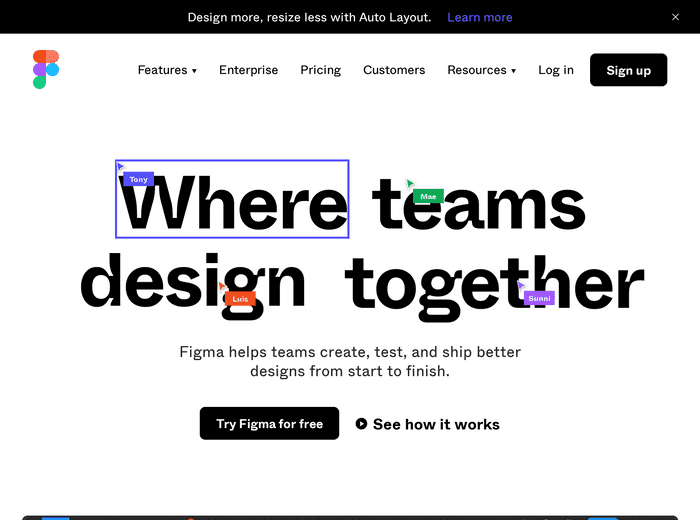Go to Pricing
Viewport: 700px width, 520px height.
tap(321, 70)
